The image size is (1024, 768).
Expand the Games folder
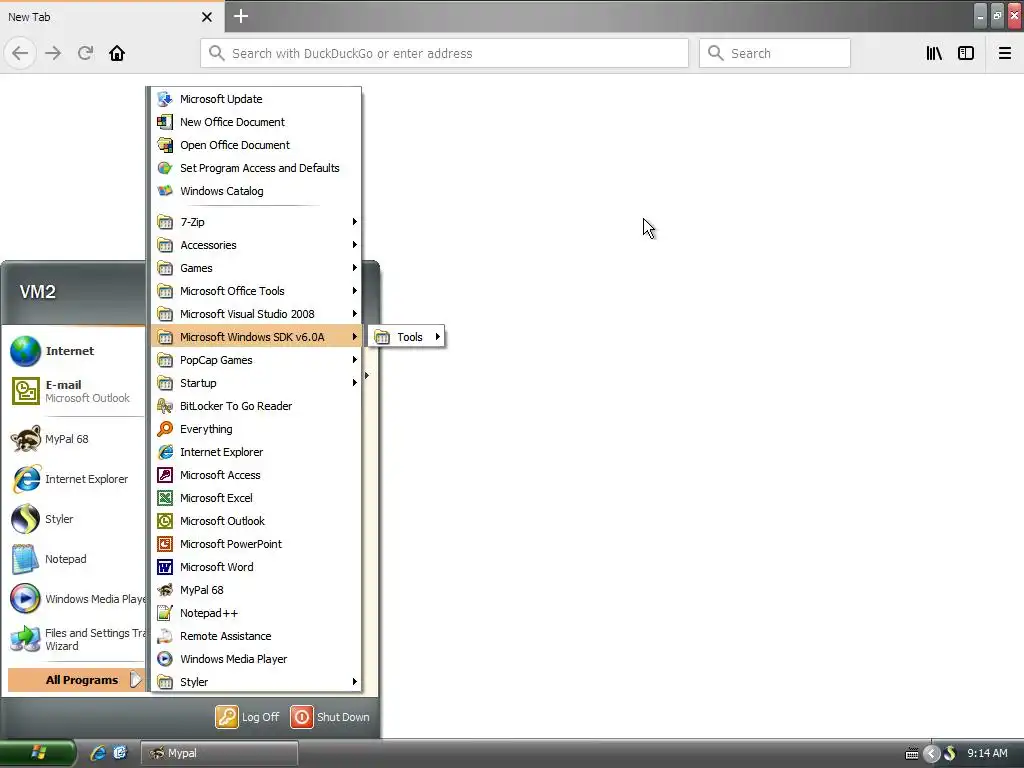pos(256,268)
